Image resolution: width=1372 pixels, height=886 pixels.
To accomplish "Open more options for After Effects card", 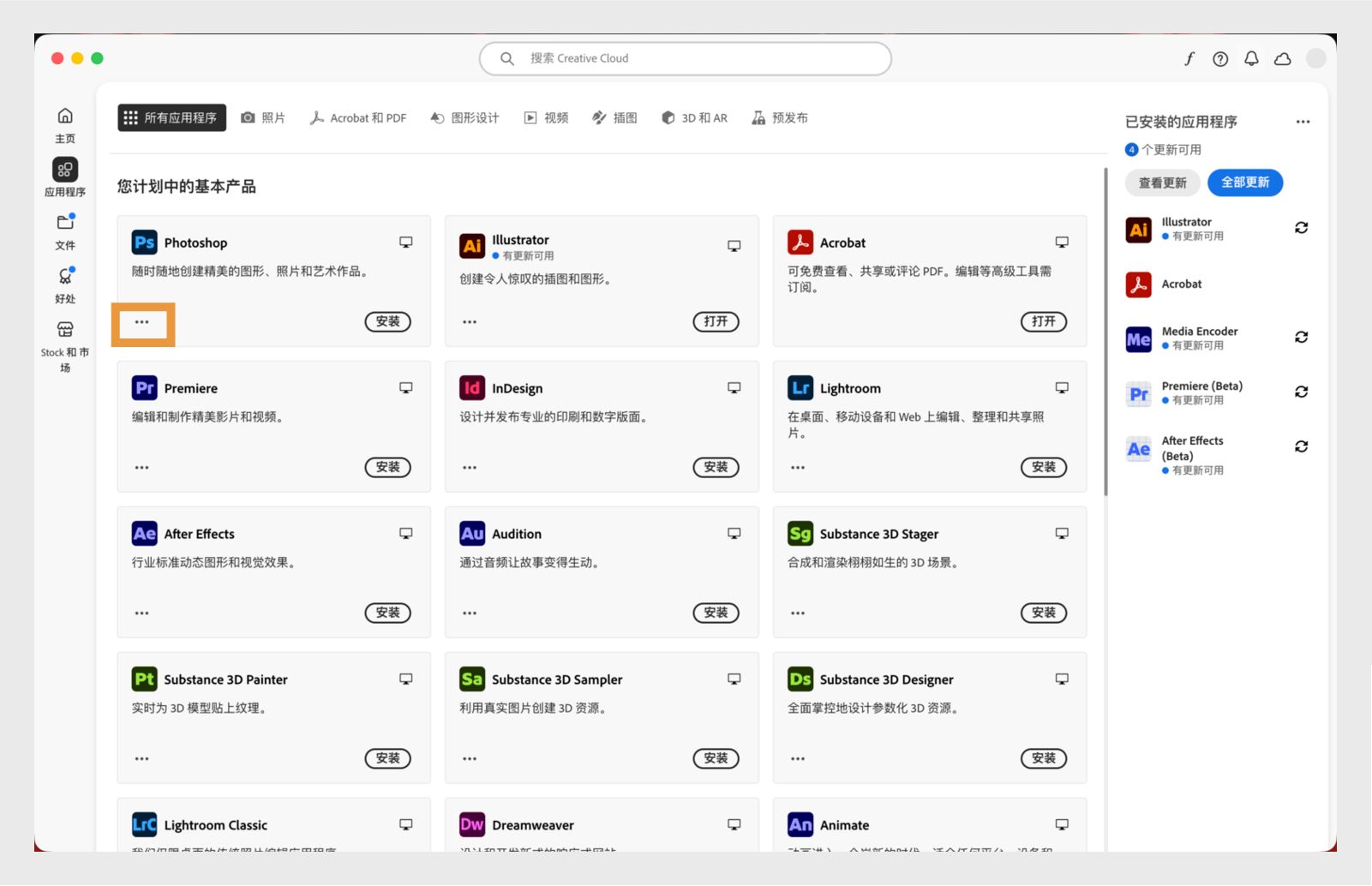I will coord(142,614).
